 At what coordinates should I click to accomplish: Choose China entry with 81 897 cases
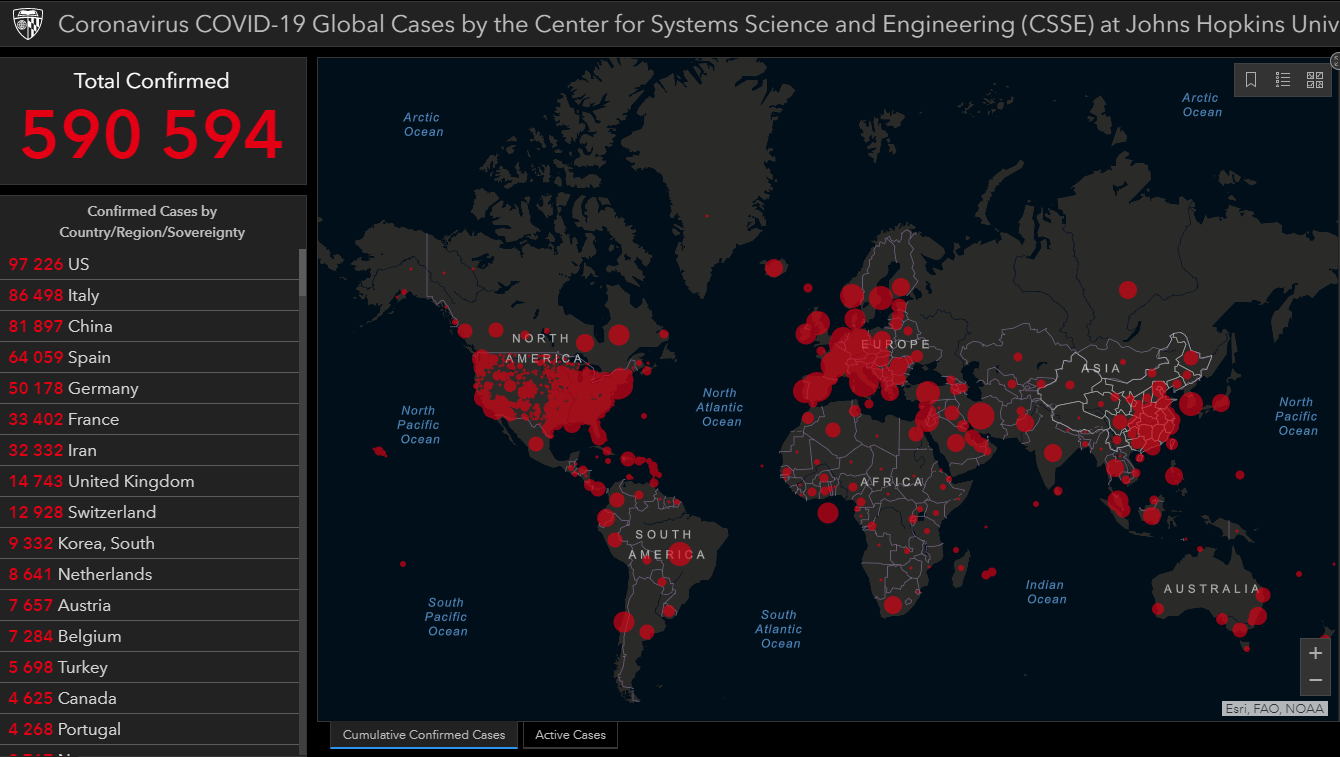pos(150,326)
